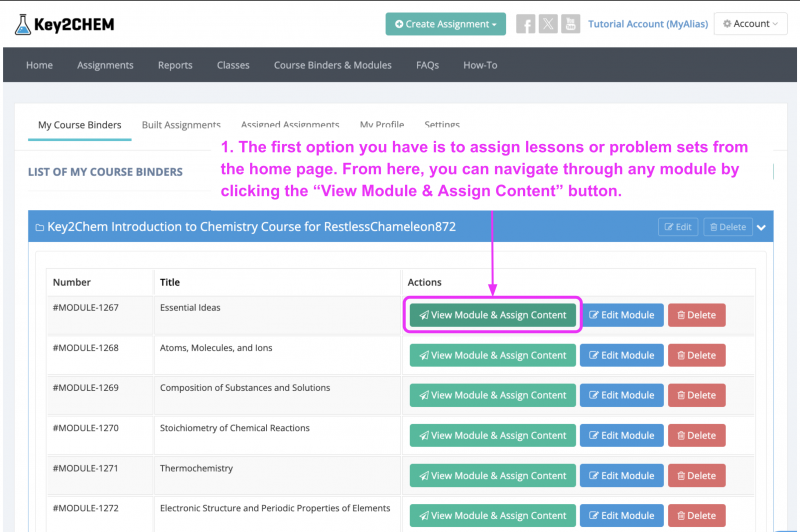800x532 pixels.
Task: Click the Key2CHEM flask logo
Action: pyautogui.click(x=24, y=23)
